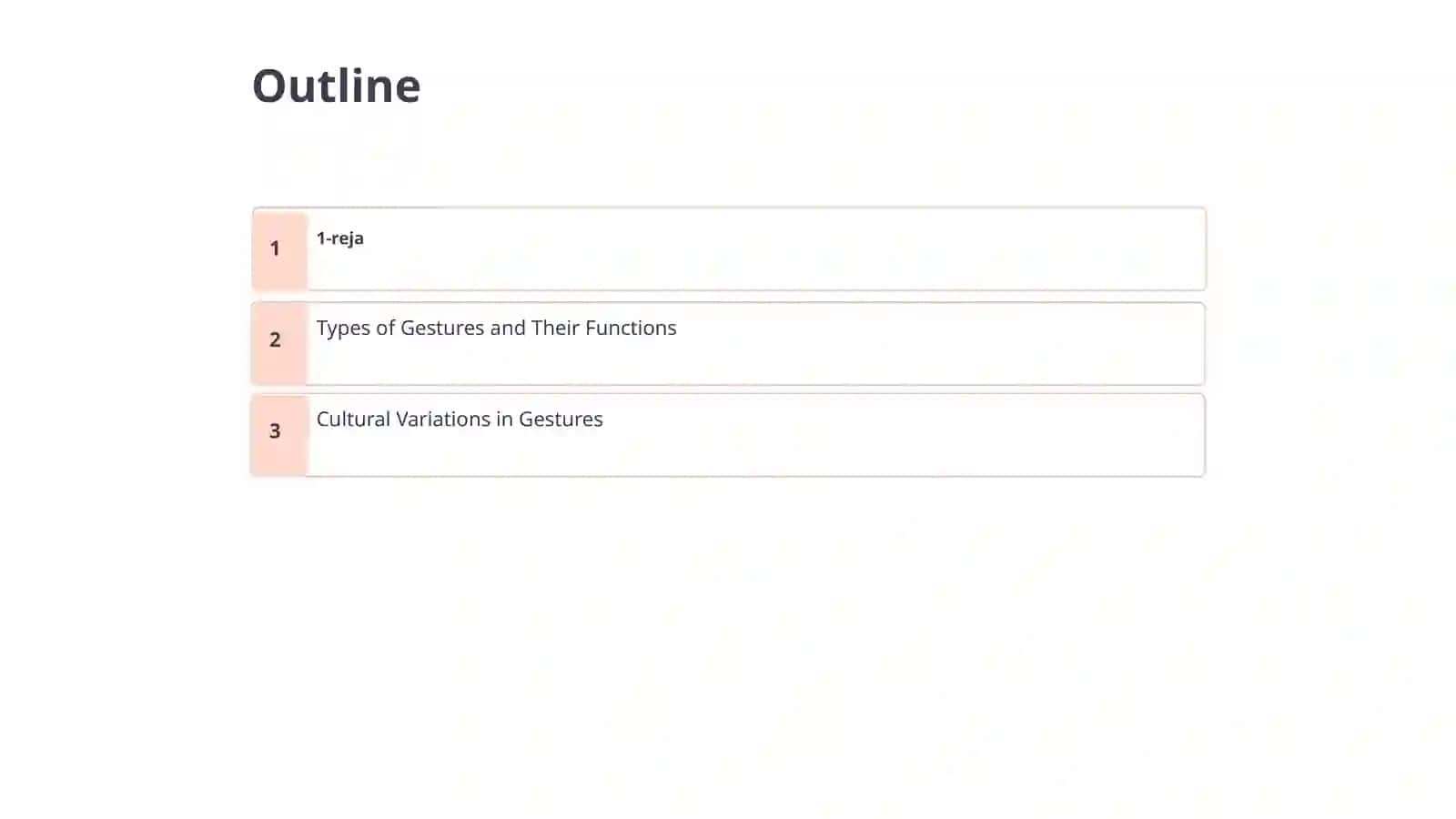
Task: Select the number 1 badge
Action: pos(275,248)
